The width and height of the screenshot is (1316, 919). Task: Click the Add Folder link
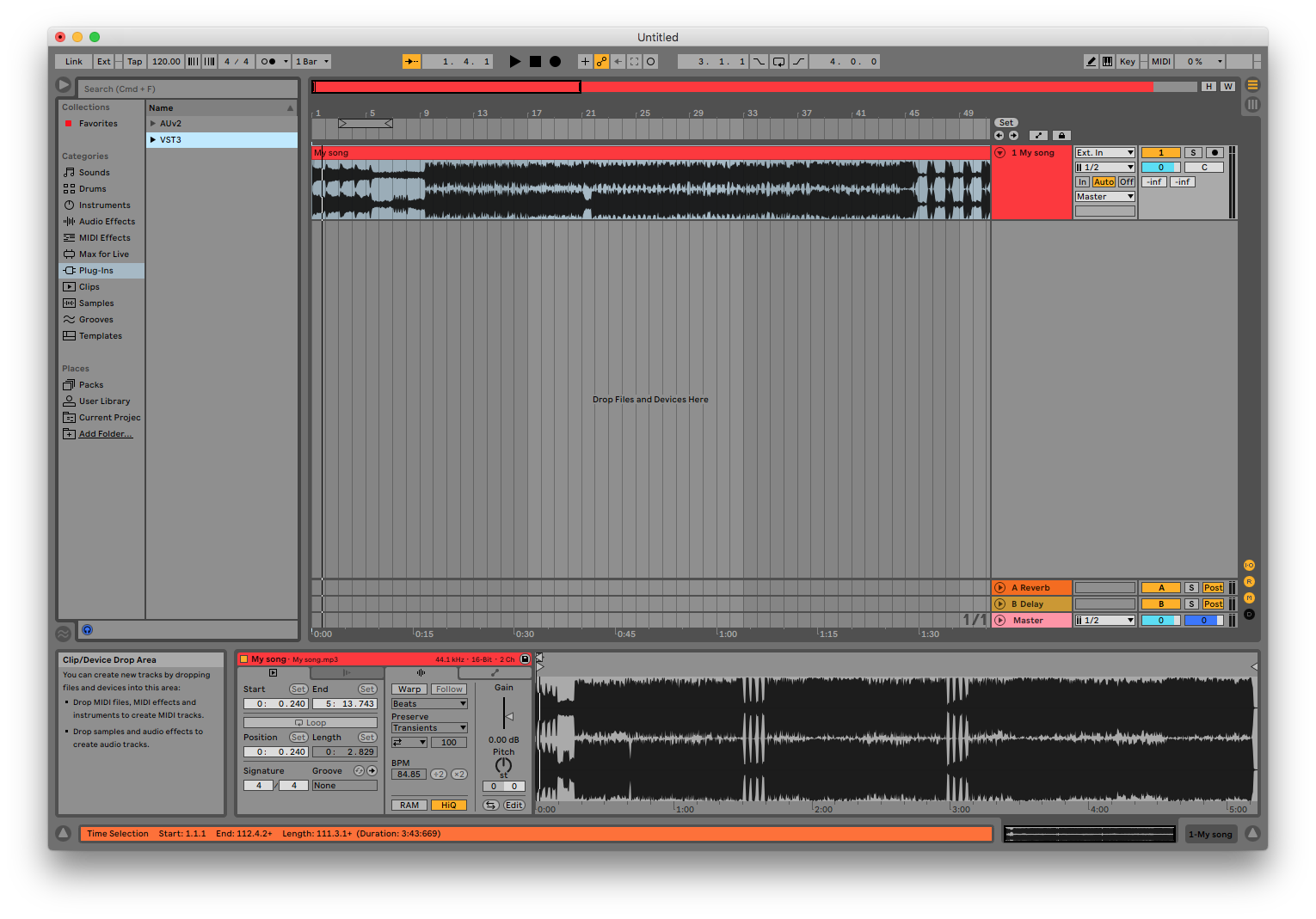coord(106,434)
